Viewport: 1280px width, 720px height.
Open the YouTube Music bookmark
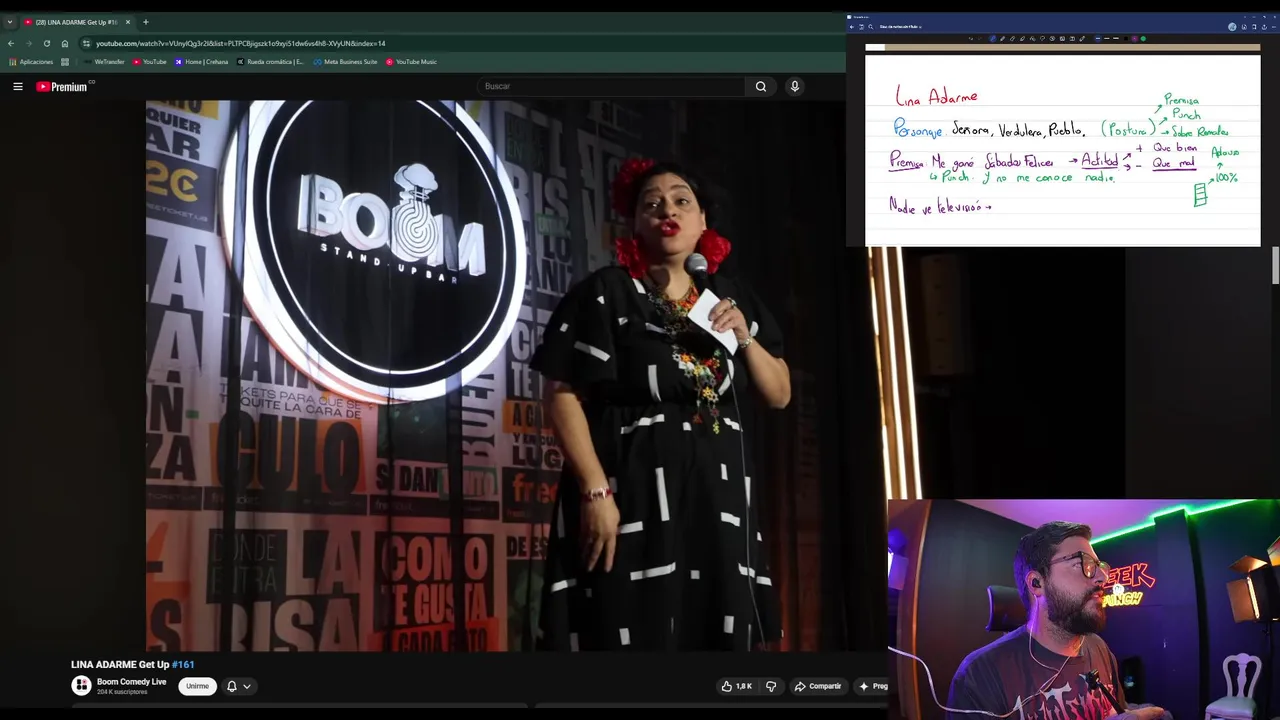click(411, 62)
